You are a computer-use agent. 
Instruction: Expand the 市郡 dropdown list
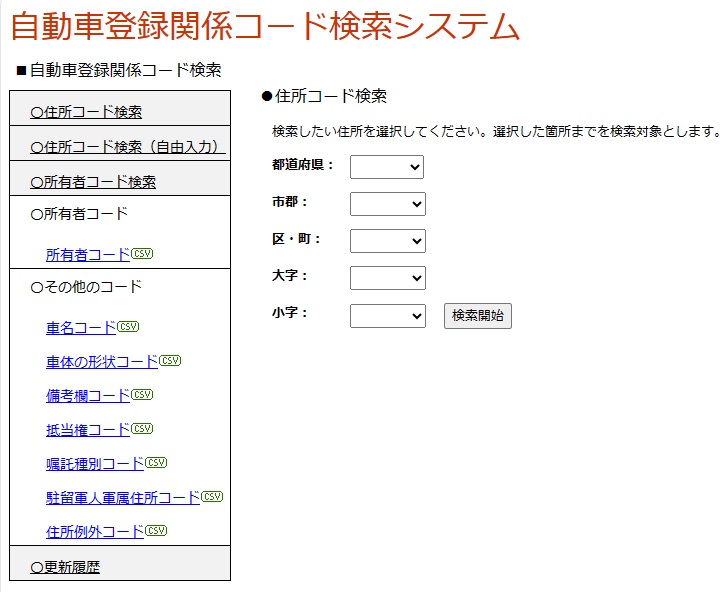pyautogui.click(x=387, y=204)
